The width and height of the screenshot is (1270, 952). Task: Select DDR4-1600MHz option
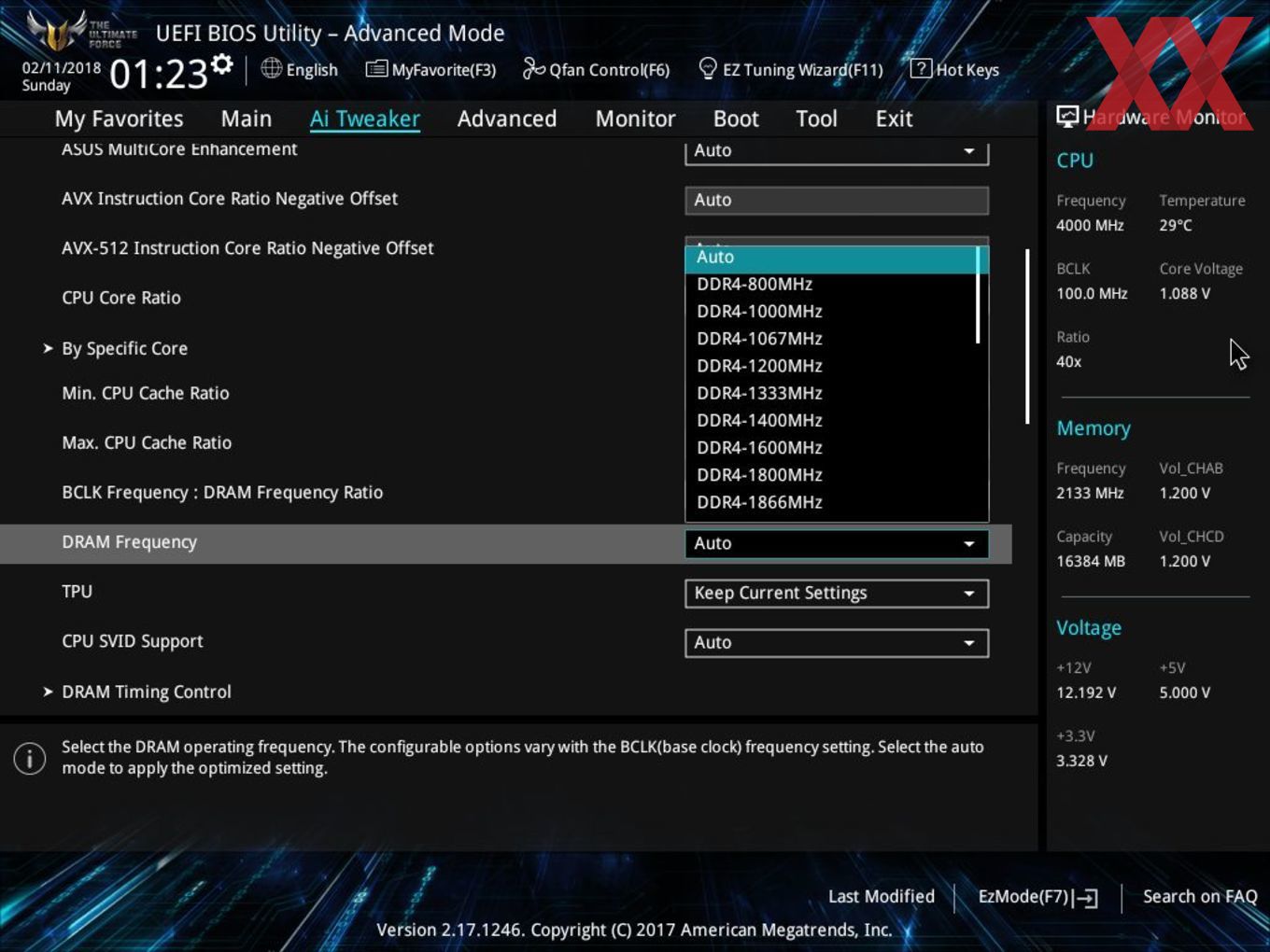click(830, 447)
